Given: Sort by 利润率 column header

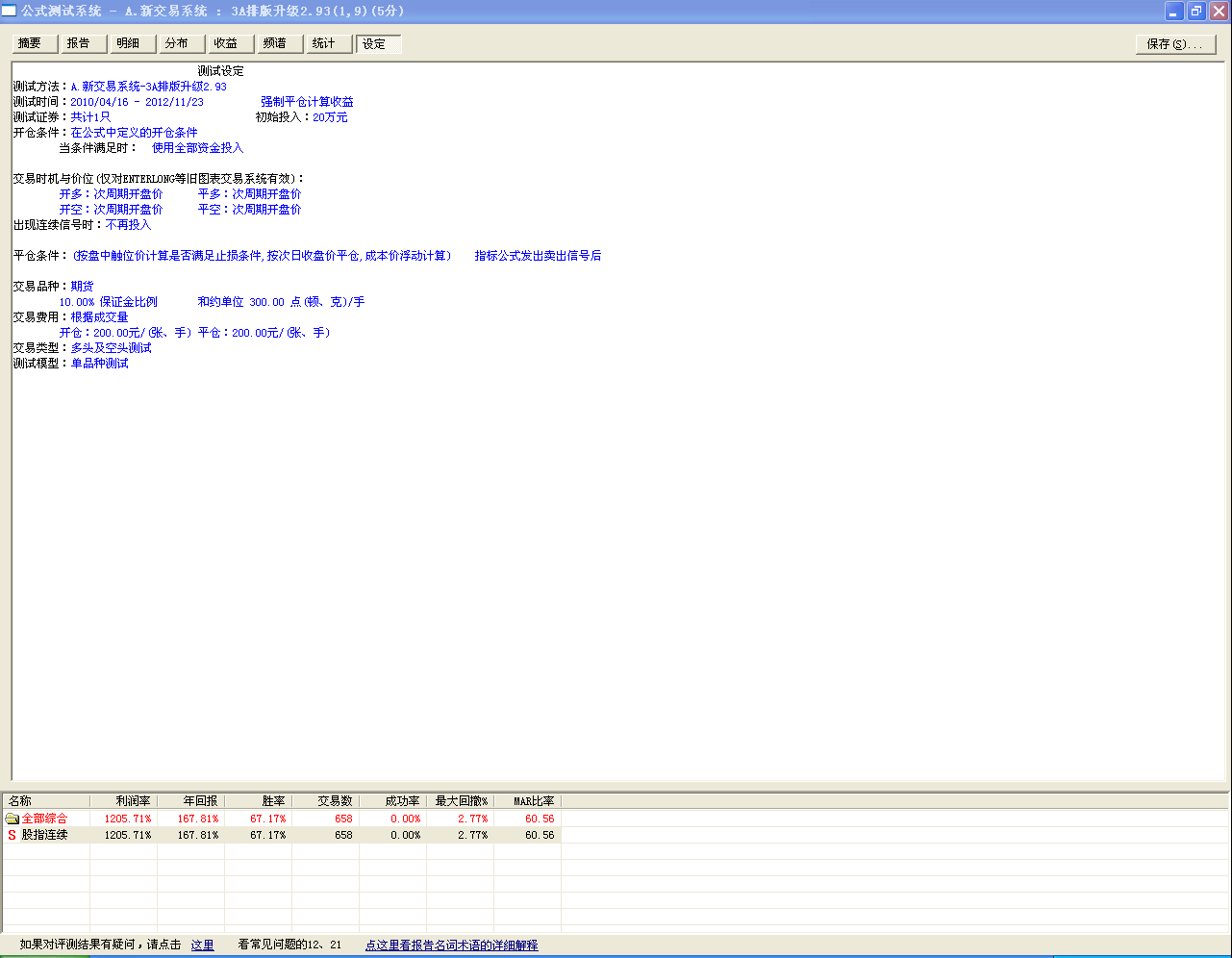Looking at the screenshot, I should tap(123, 801).
